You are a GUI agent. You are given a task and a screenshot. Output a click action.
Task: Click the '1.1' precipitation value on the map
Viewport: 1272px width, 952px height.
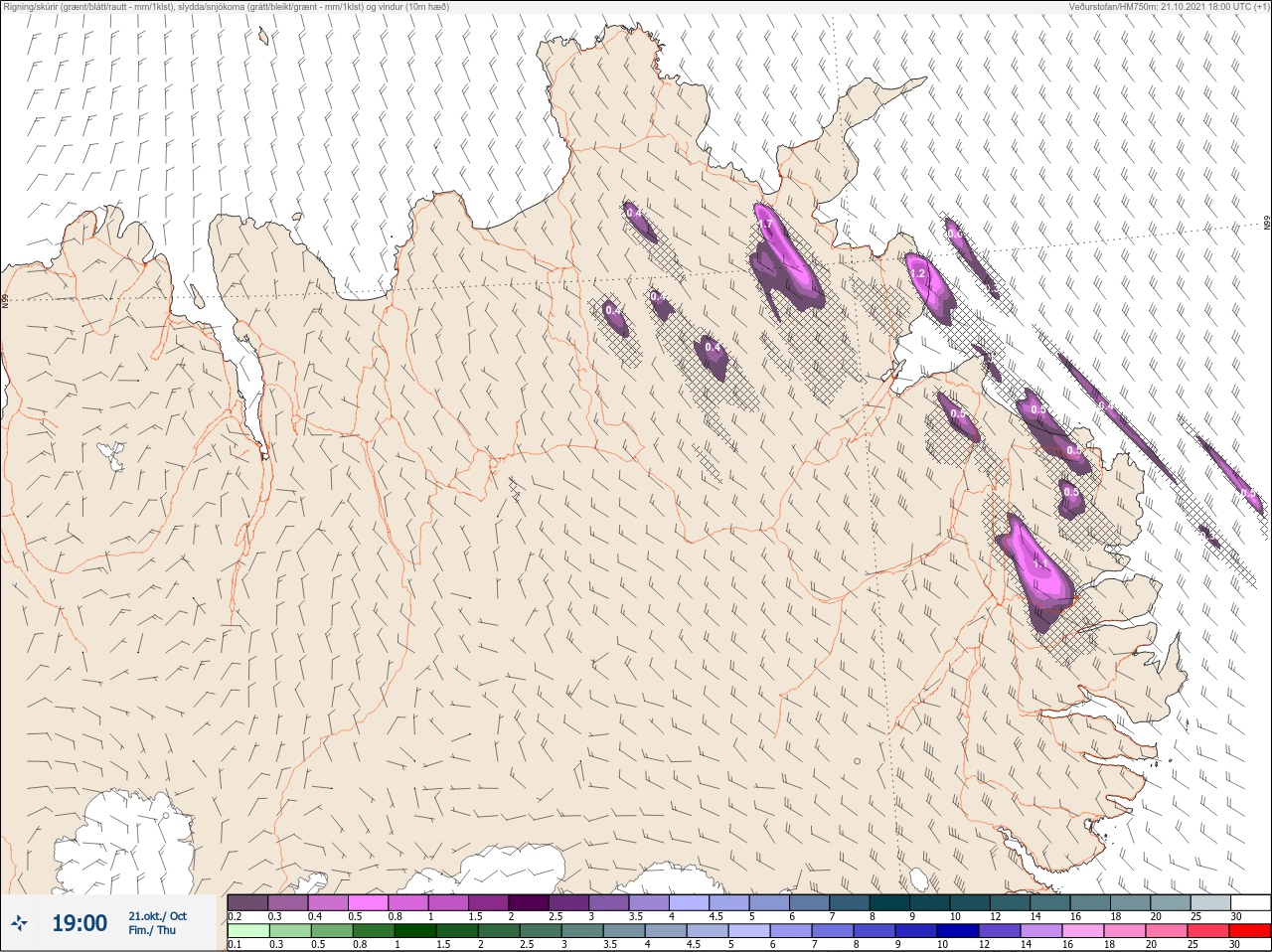[x=1040, y=563]
